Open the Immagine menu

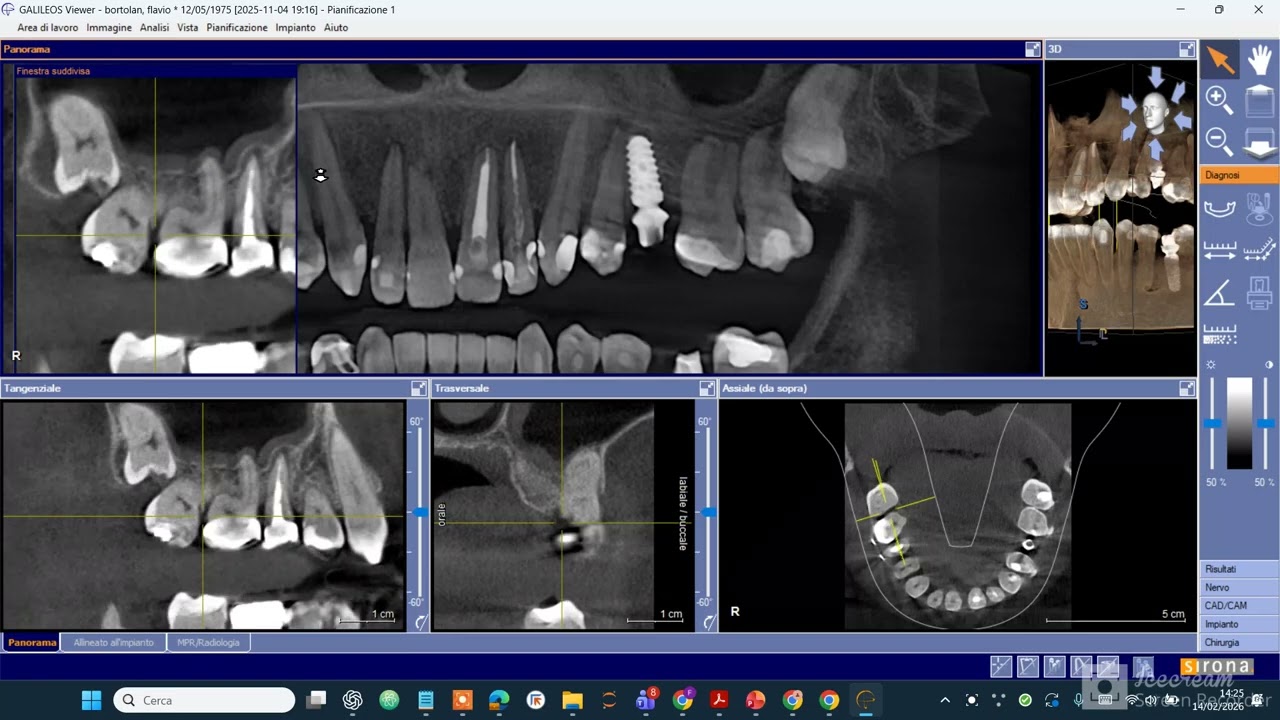tap(109, 28)
